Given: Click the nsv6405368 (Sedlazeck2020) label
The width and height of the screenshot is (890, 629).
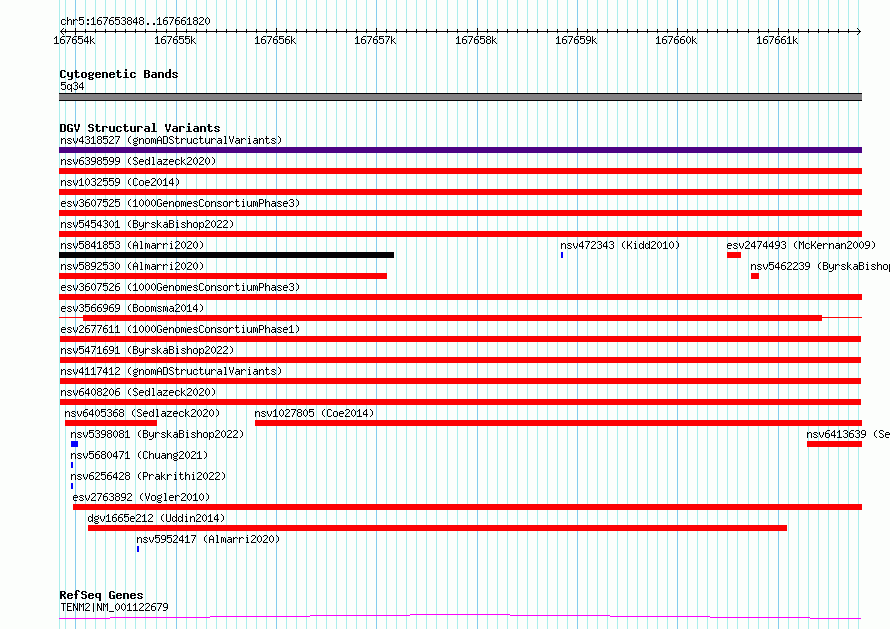Looking at the screenshot, I should pyautogui.click(x=142, y=413).
